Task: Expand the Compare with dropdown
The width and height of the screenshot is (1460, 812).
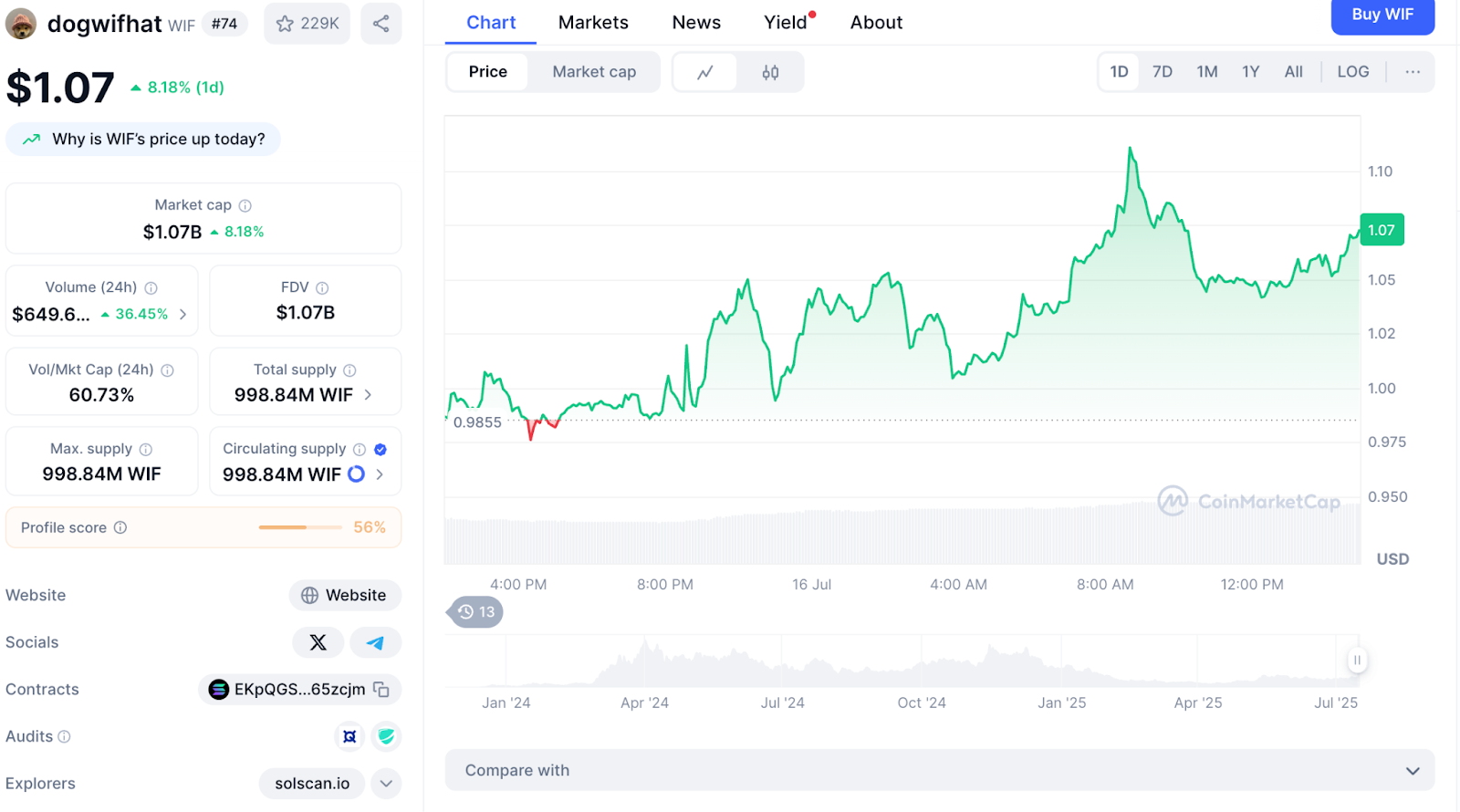Action: pos(940,771)
